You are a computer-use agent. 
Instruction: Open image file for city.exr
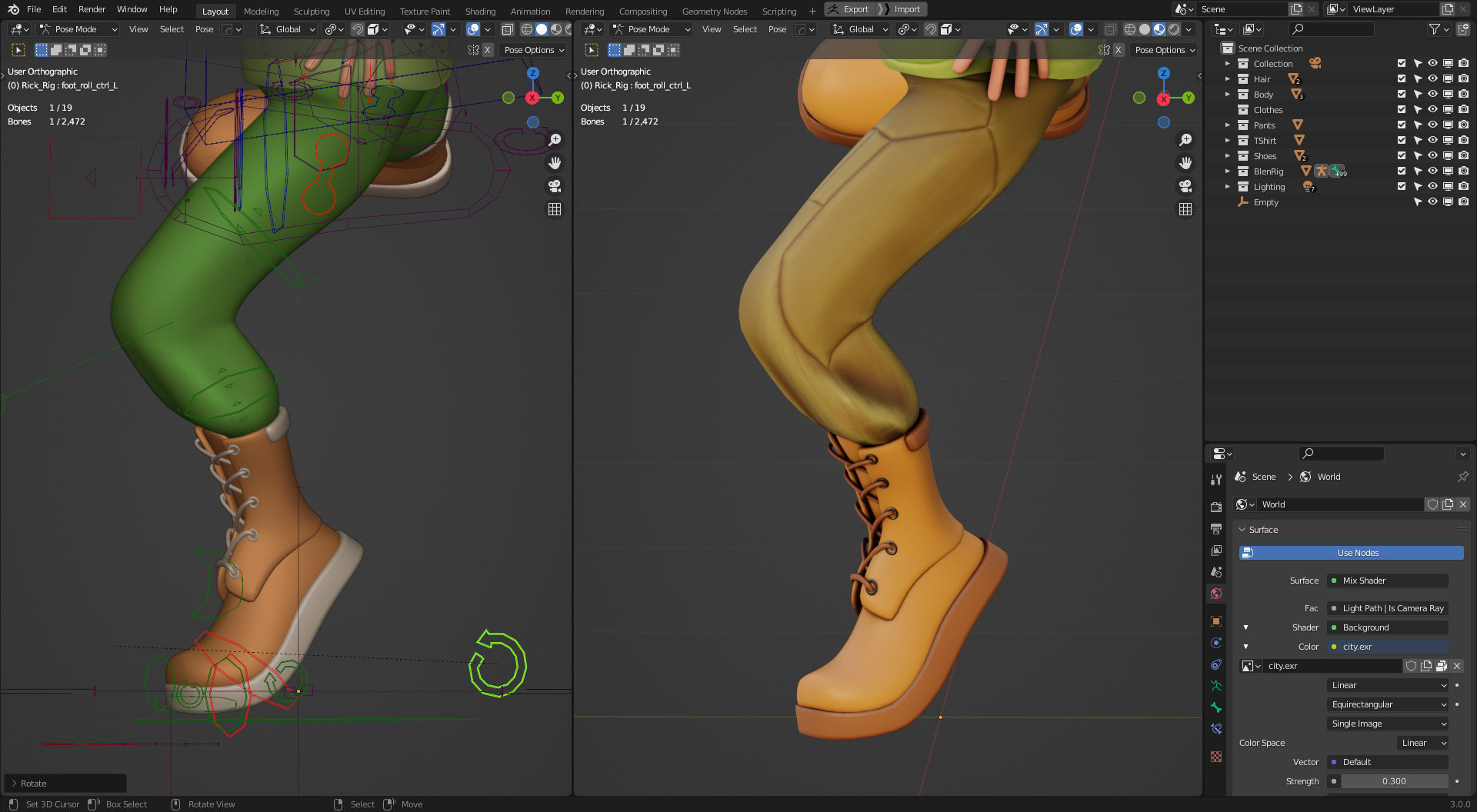(1442, 666)
